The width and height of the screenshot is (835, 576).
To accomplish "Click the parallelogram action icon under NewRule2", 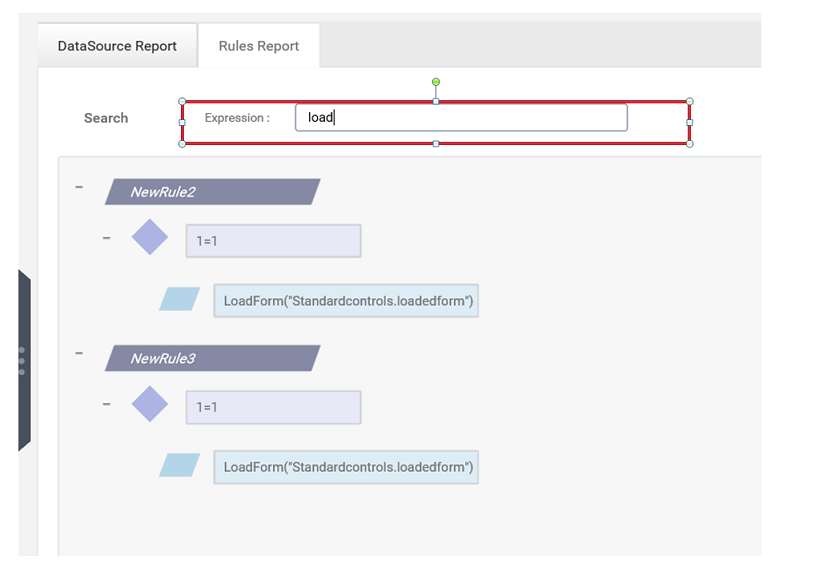I will point(180,299).
